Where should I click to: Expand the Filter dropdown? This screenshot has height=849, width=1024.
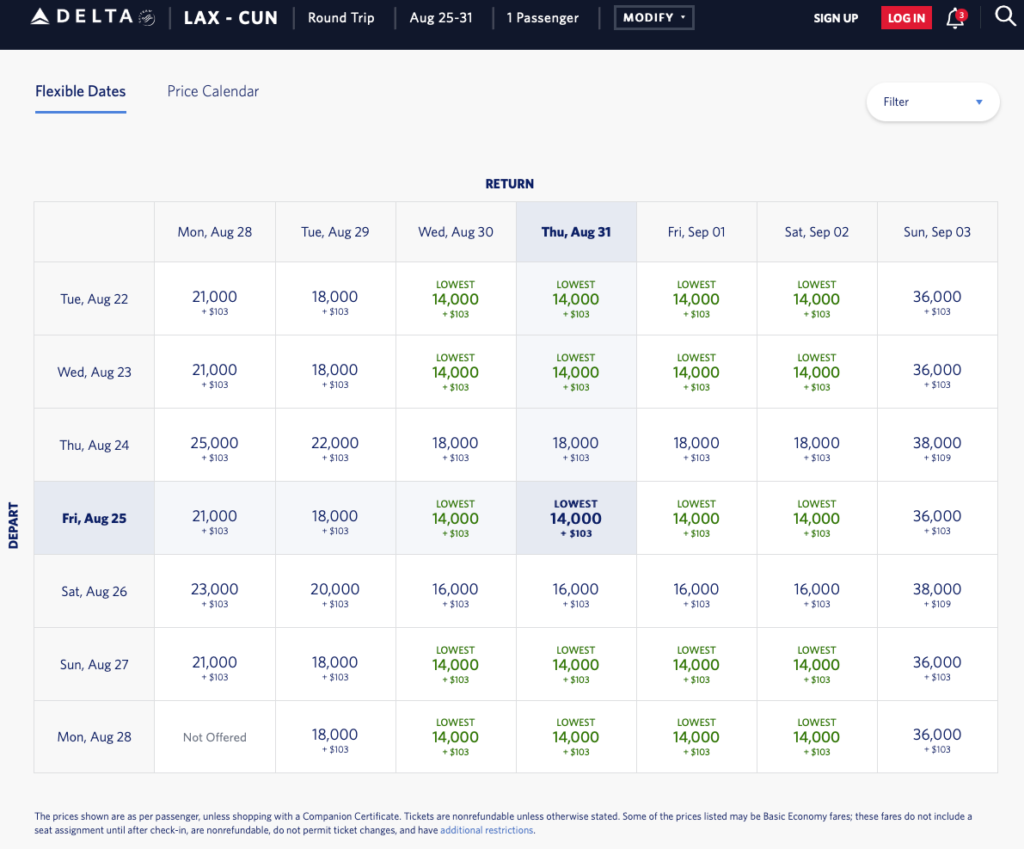932,102
